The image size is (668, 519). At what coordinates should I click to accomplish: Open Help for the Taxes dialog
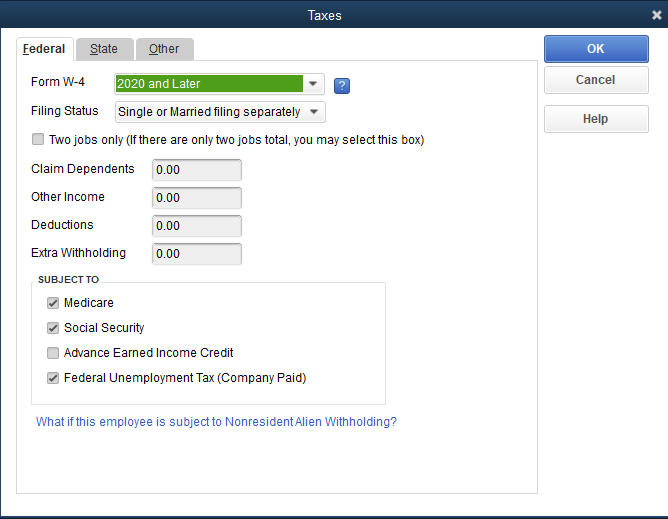point(595,119)
